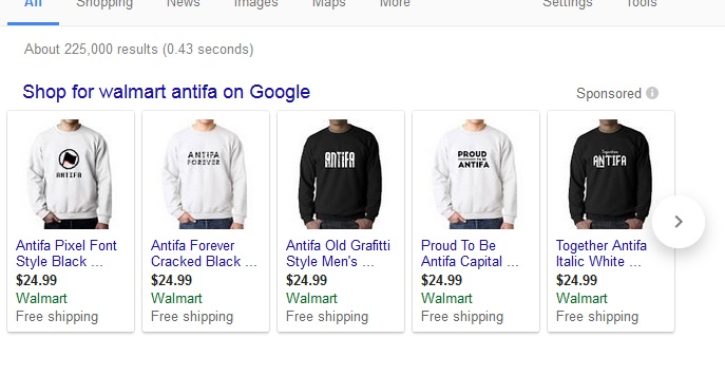725x375 pixels.
Task: Open Shop for walmart antifa on Google
Action: (x=166, y=92)
